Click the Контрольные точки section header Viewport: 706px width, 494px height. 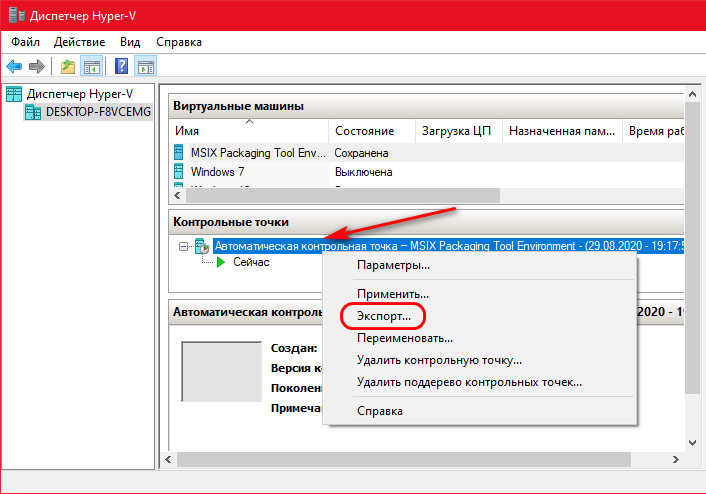426,222
